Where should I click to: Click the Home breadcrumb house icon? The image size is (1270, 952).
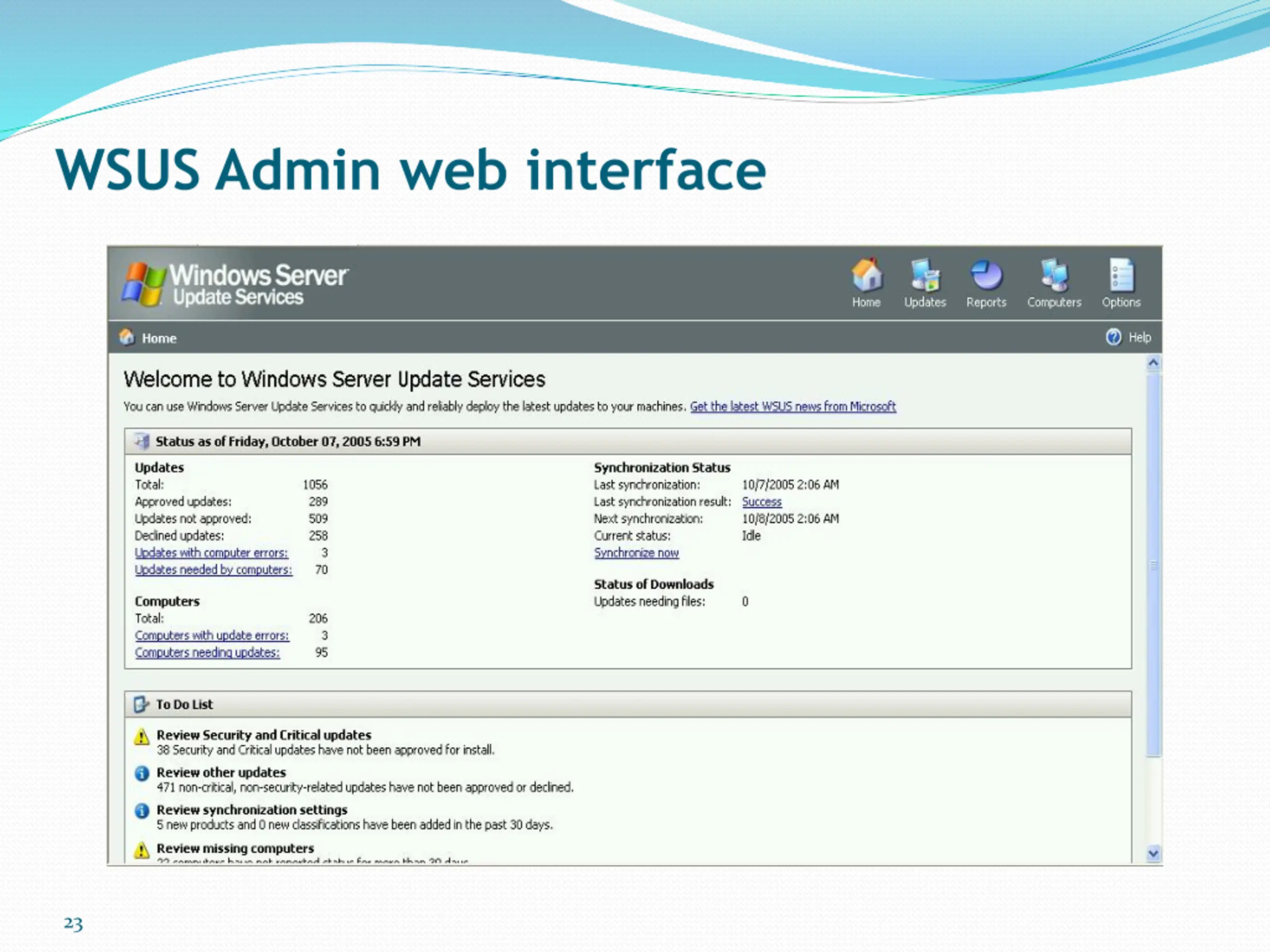tap(127, 337)
